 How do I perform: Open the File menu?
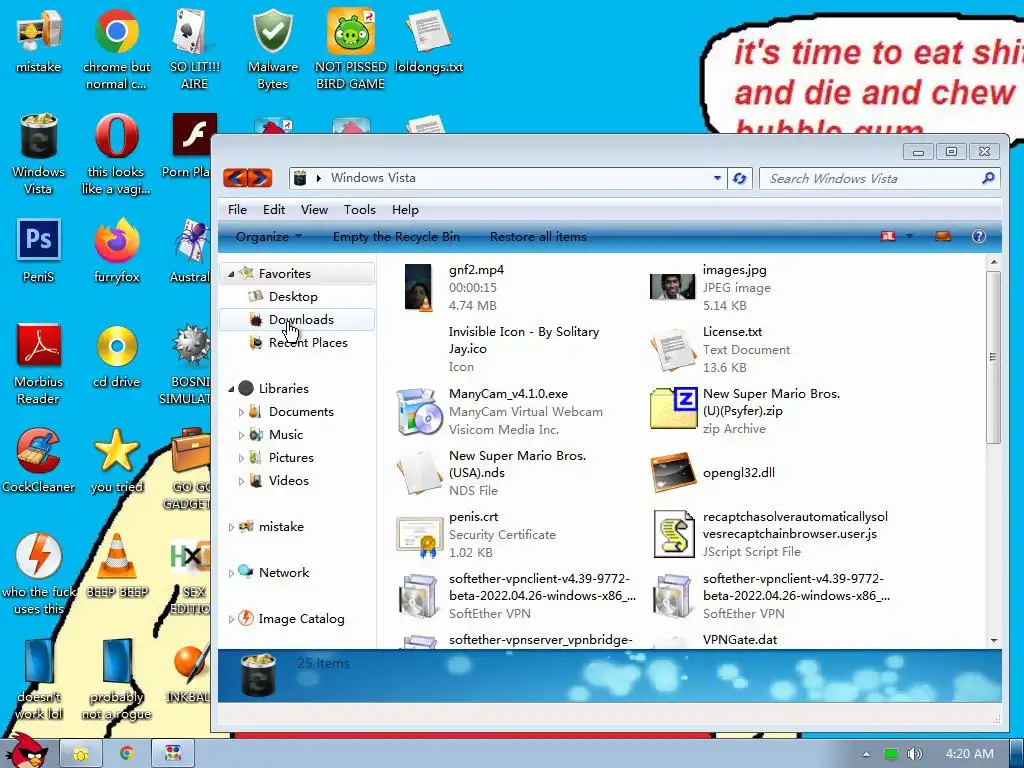click(237, 210)
